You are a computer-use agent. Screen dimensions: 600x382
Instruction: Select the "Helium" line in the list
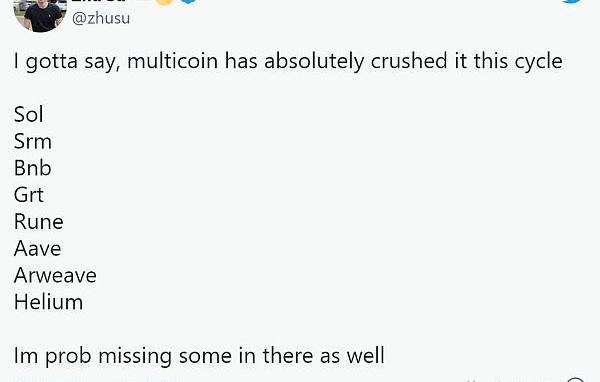pos(48,302)
